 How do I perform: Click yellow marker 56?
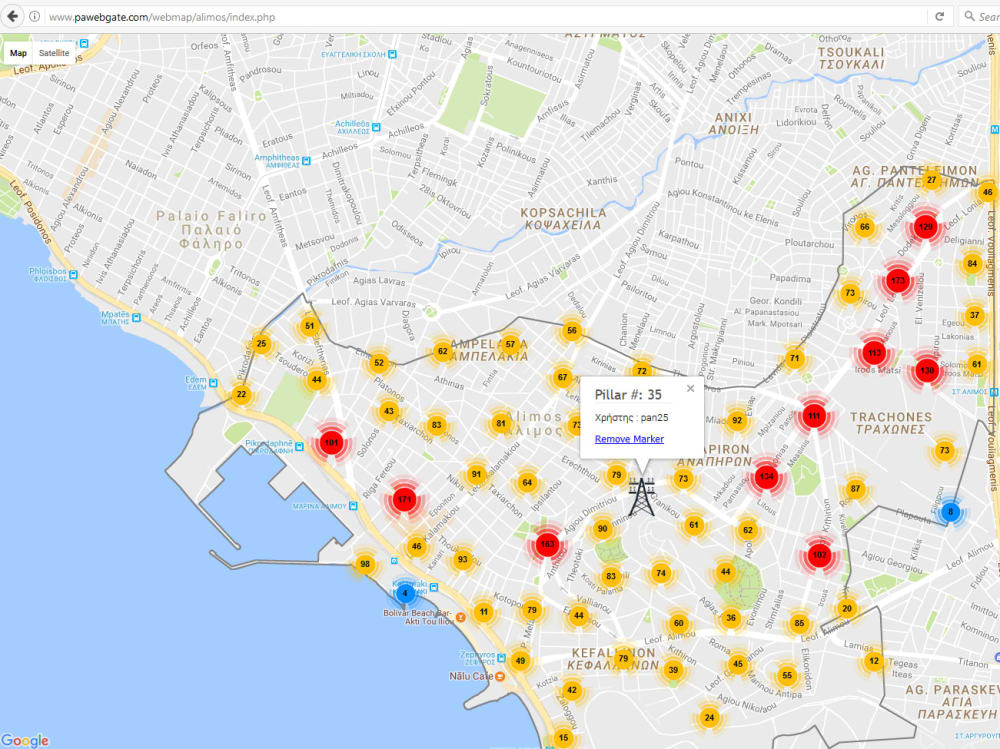click(571, 330)
